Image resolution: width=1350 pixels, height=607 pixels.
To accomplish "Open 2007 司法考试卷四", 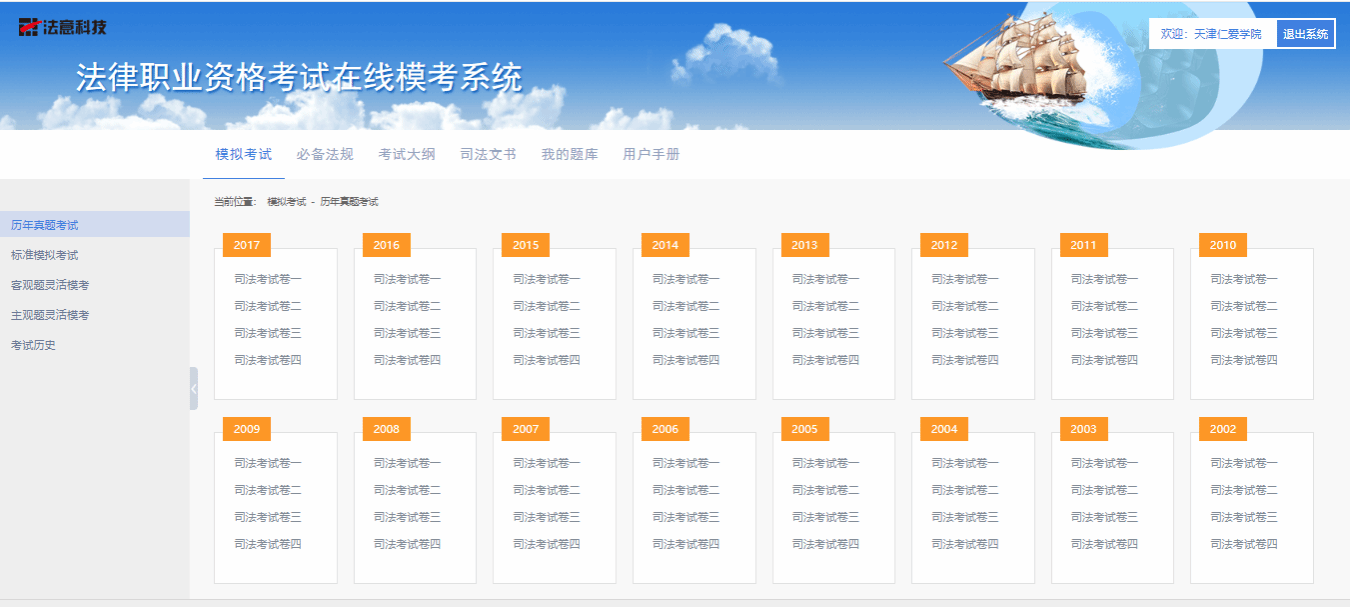I will 547,544.
